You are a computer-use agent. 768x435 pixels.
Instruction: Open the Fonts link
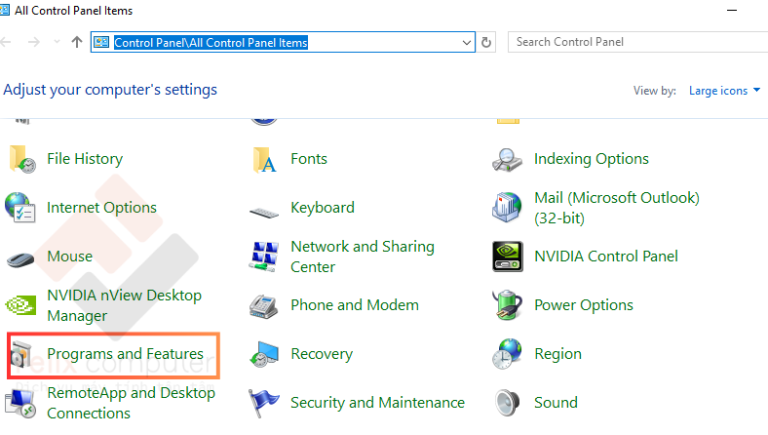coord(309,159)
